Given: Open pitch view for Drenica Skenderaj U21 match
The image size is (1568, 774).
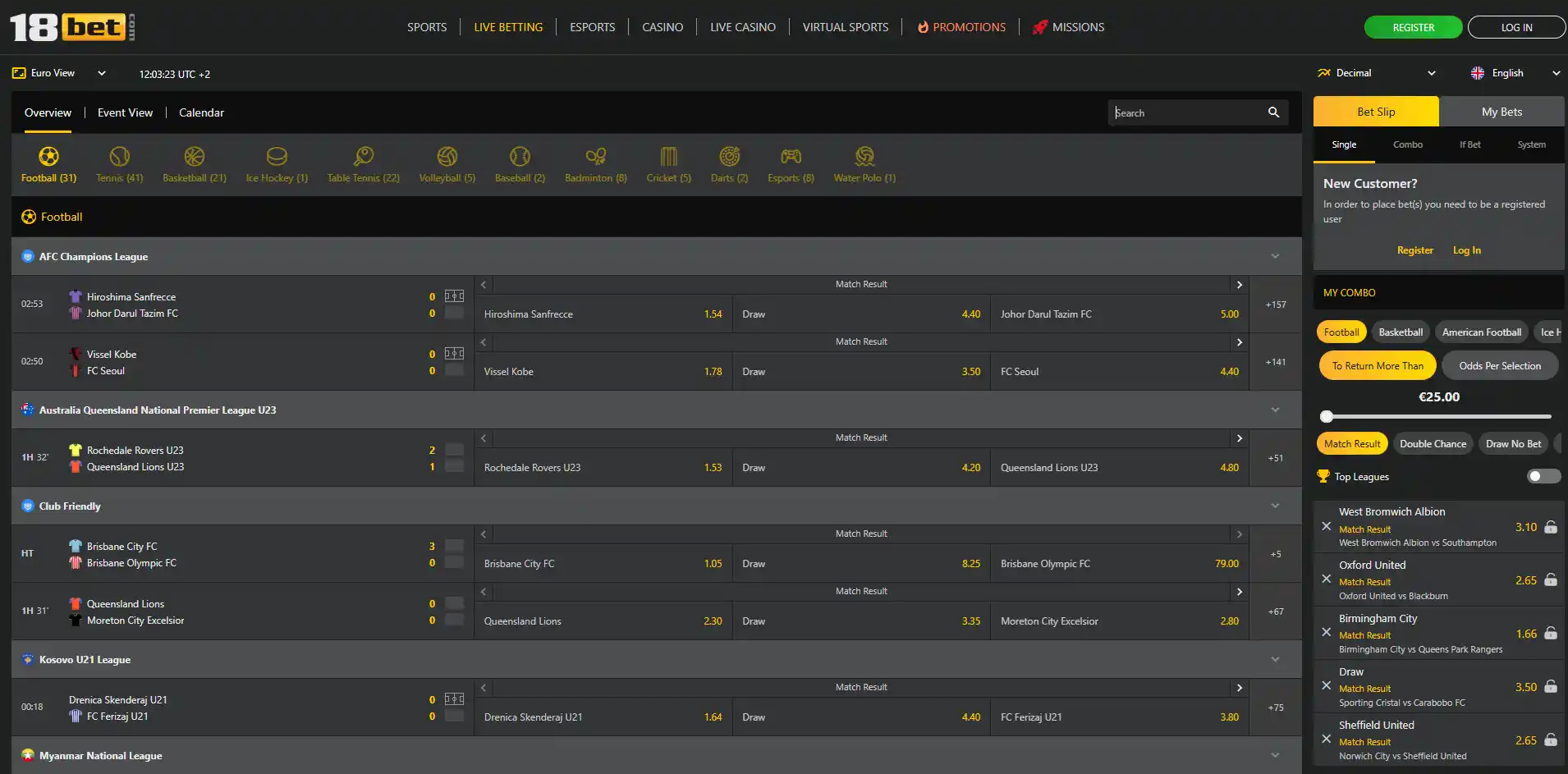Looking at the screenshot, I should pyautogui.click(x=454, y=699).
